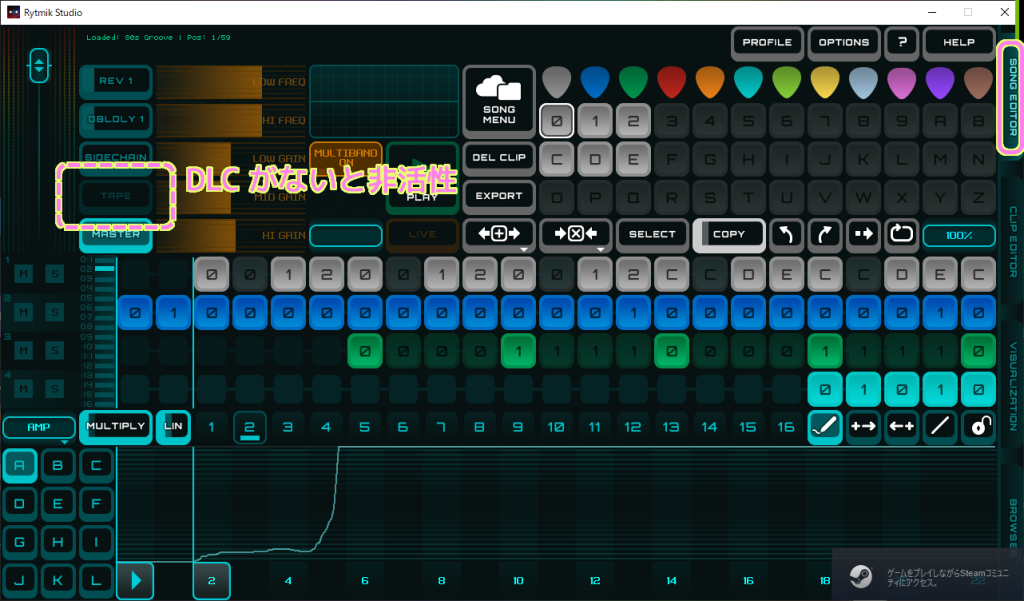Click the green PLAY button
Image resolution: width=1024 pixels, height=601 pixels.
(x=422, y=178)
